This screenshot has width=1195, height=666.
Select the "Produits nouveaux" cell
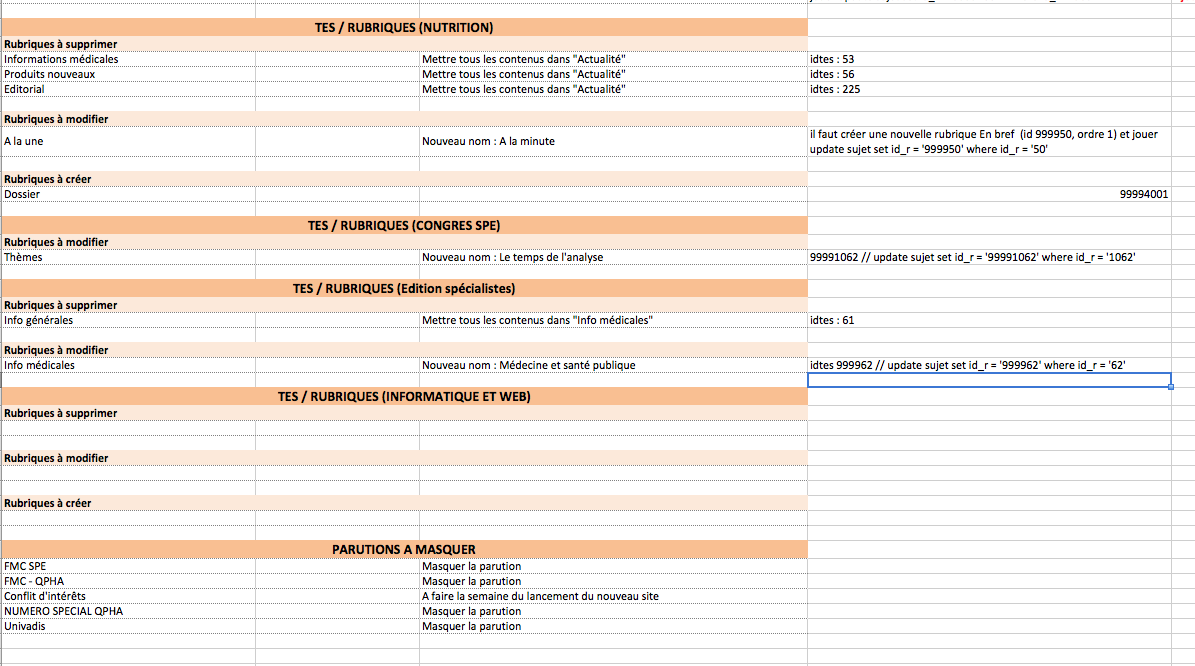pos(50,74)
